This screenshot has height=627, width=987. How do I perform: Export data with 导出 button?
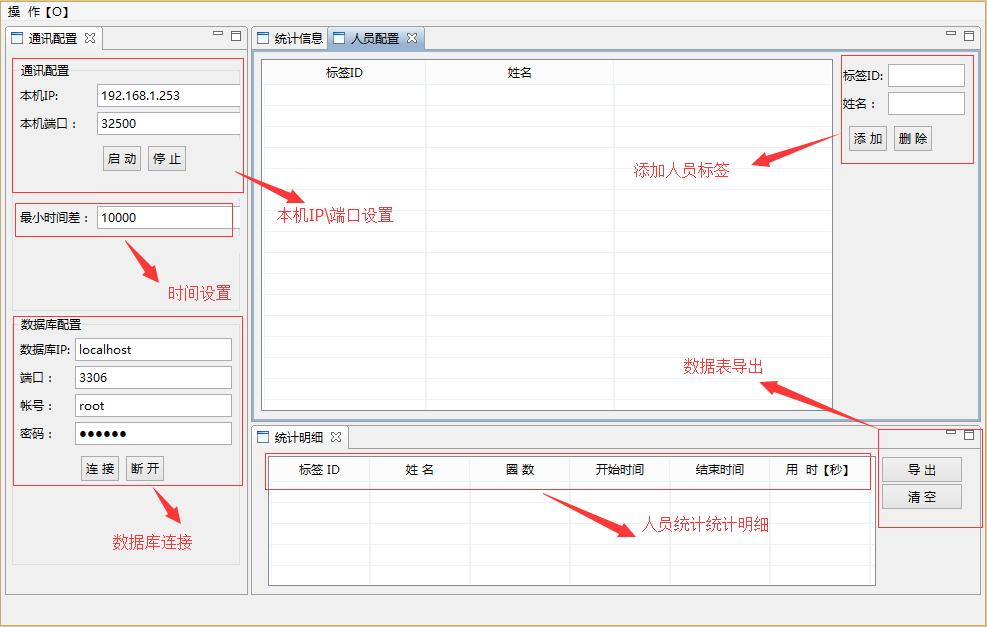tap(922, 470)
